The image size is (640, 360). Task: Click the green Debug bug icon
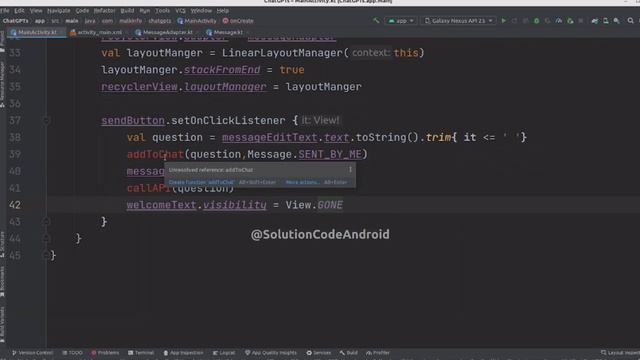pyautogui.click(x=536, y=20)
